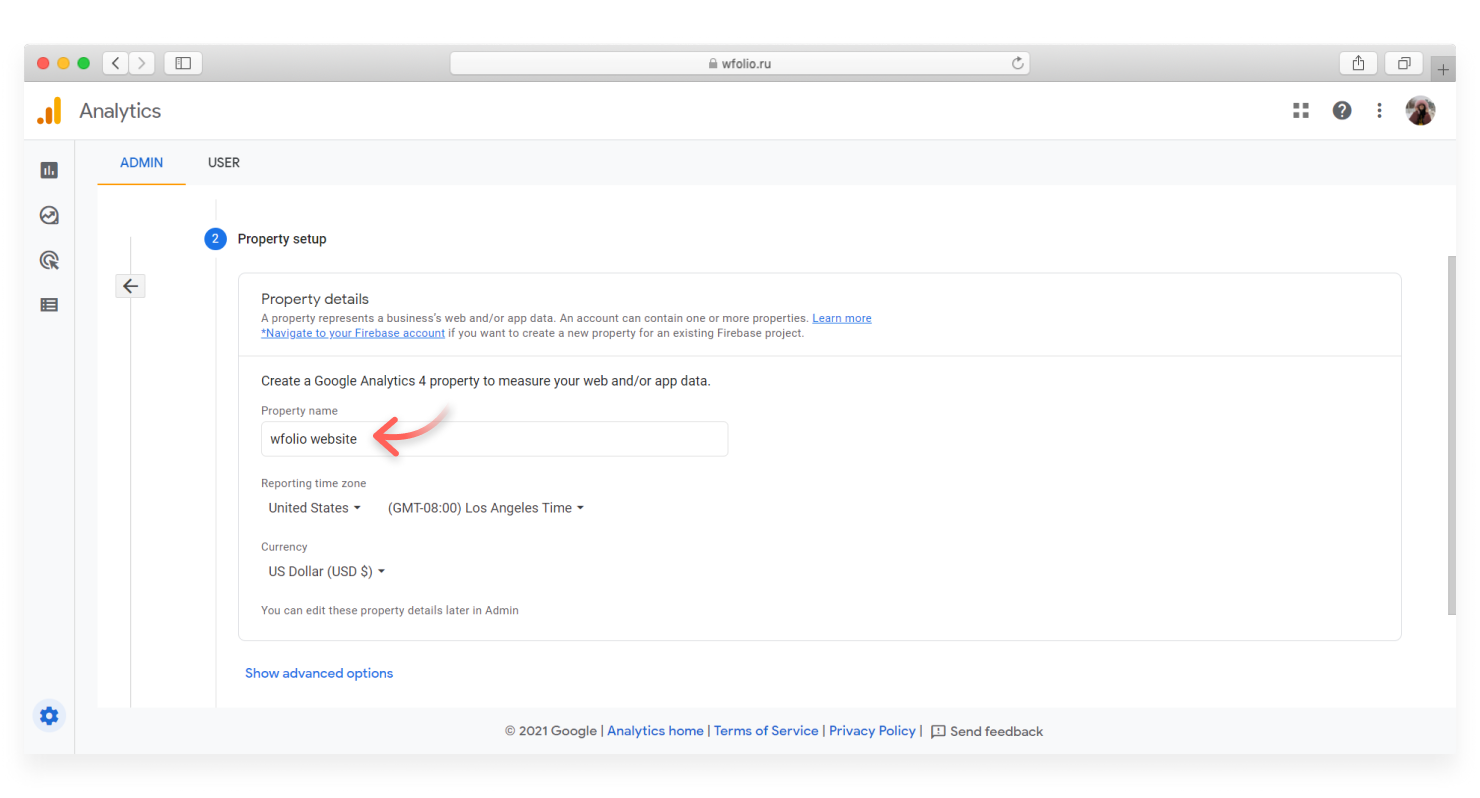The height and width of the screenshot is (798, 1480).
Task: Click the Property name input field
Action: coord(494,439)
